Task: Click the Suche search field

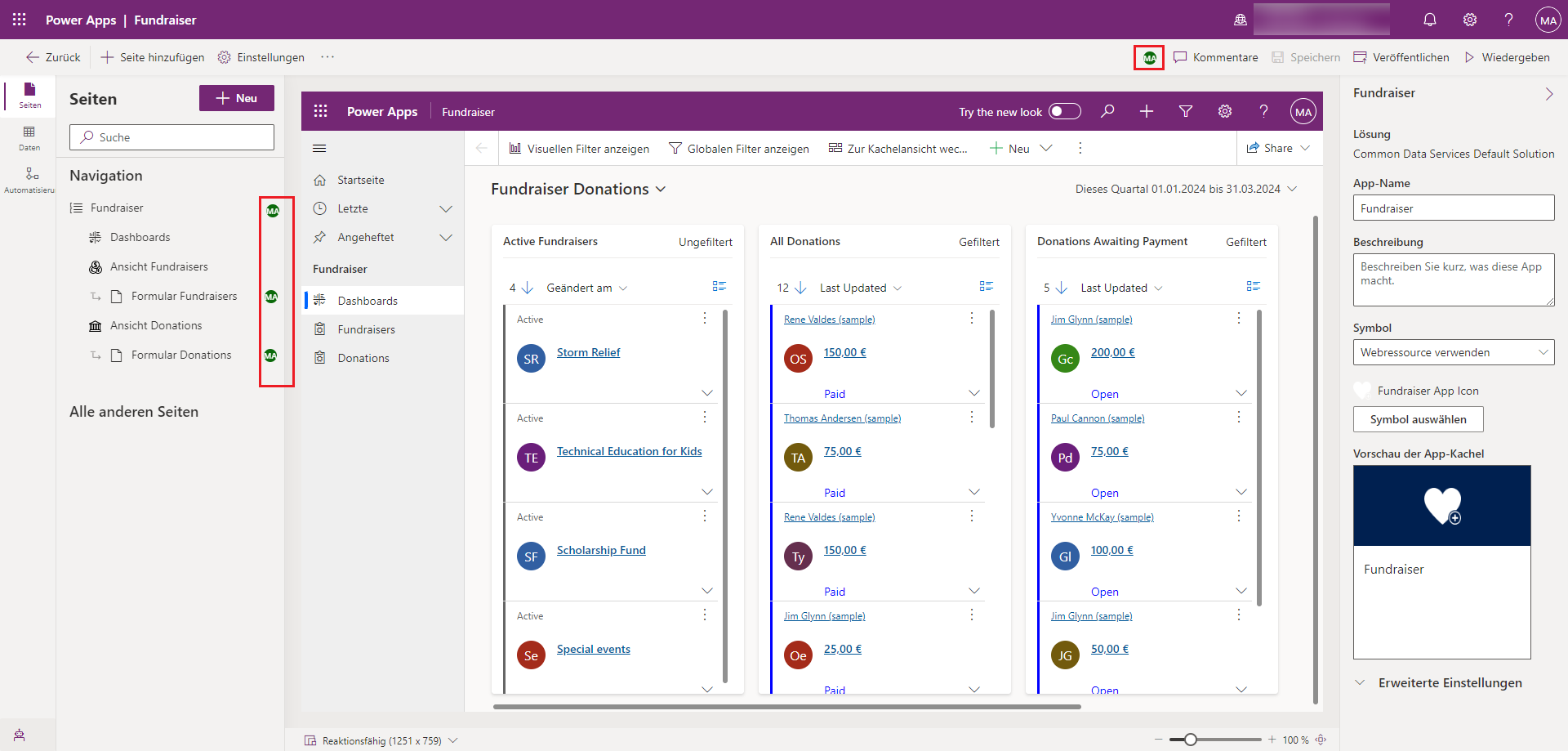Action: (x=171, y=137)
